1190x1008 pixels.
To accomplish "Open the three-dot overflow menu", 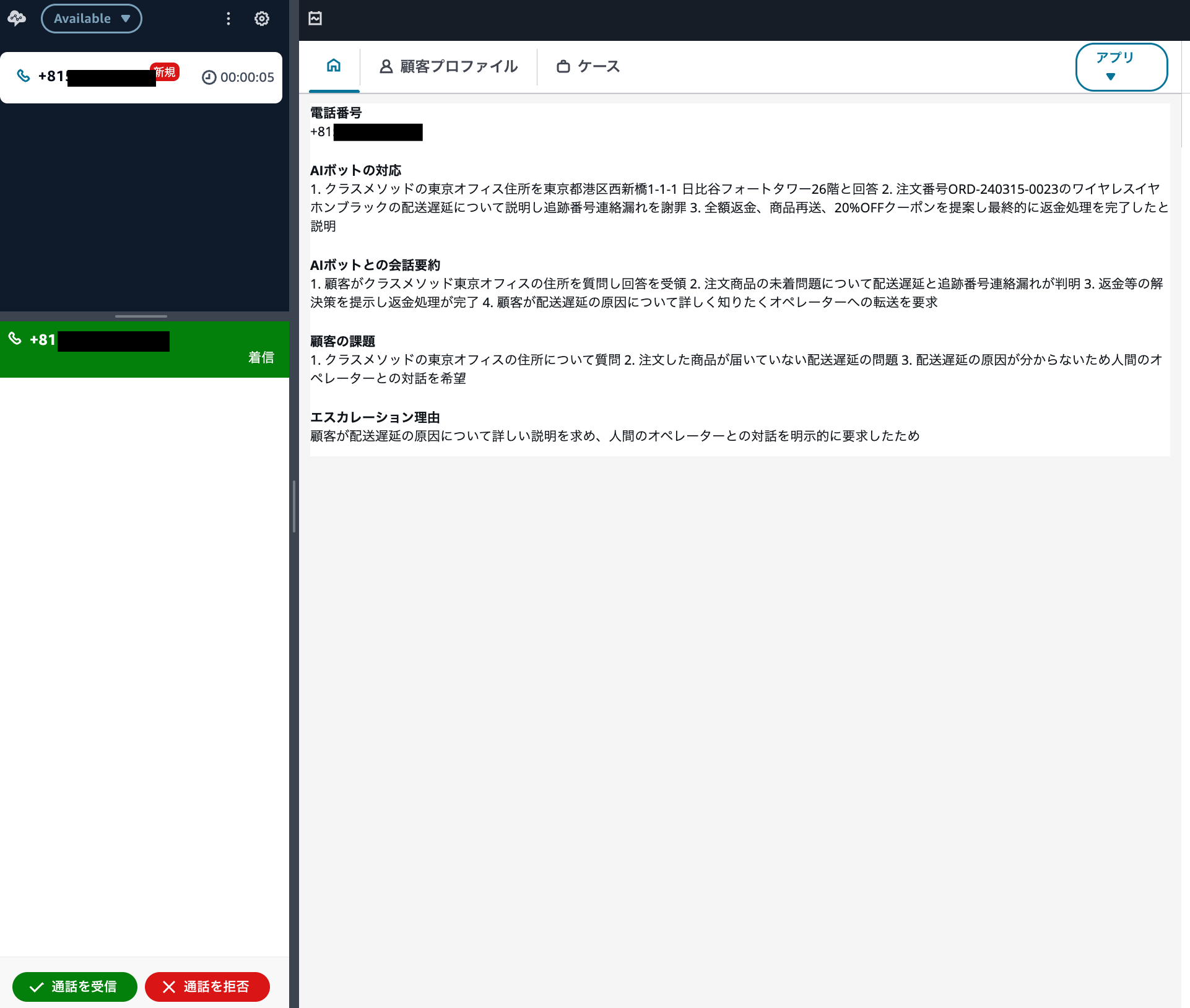I will pyautogui.click(x=228, y=19).
